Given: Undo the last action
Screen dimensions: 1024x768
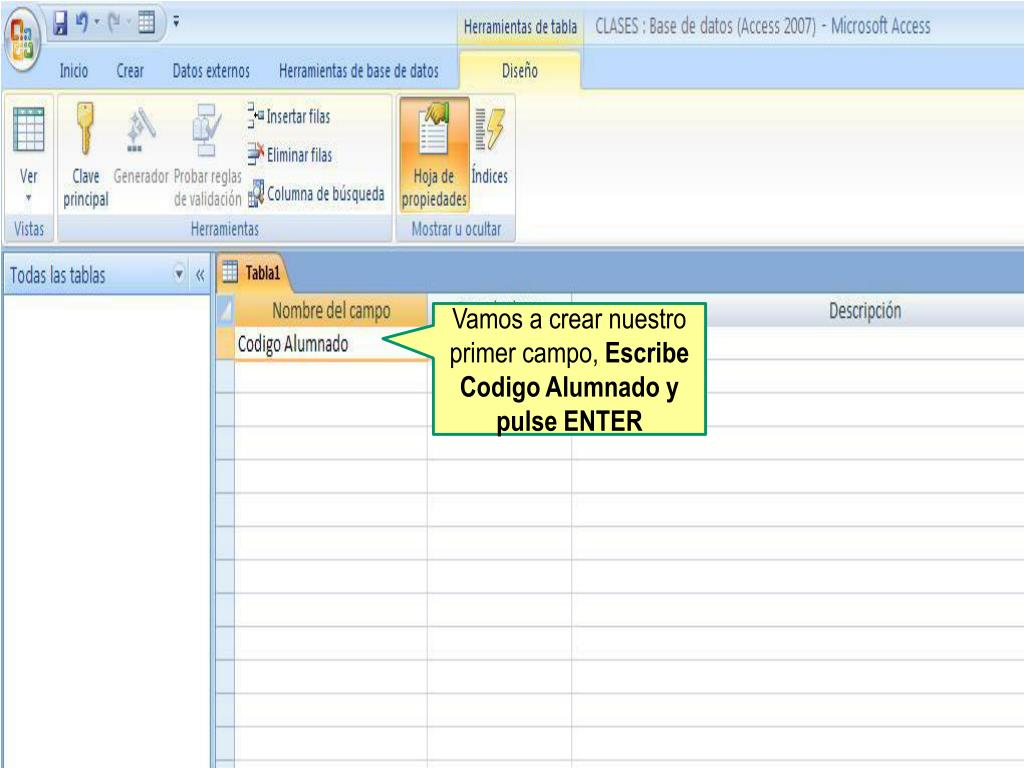Looking at the screenshot, I should pos(82,23).
